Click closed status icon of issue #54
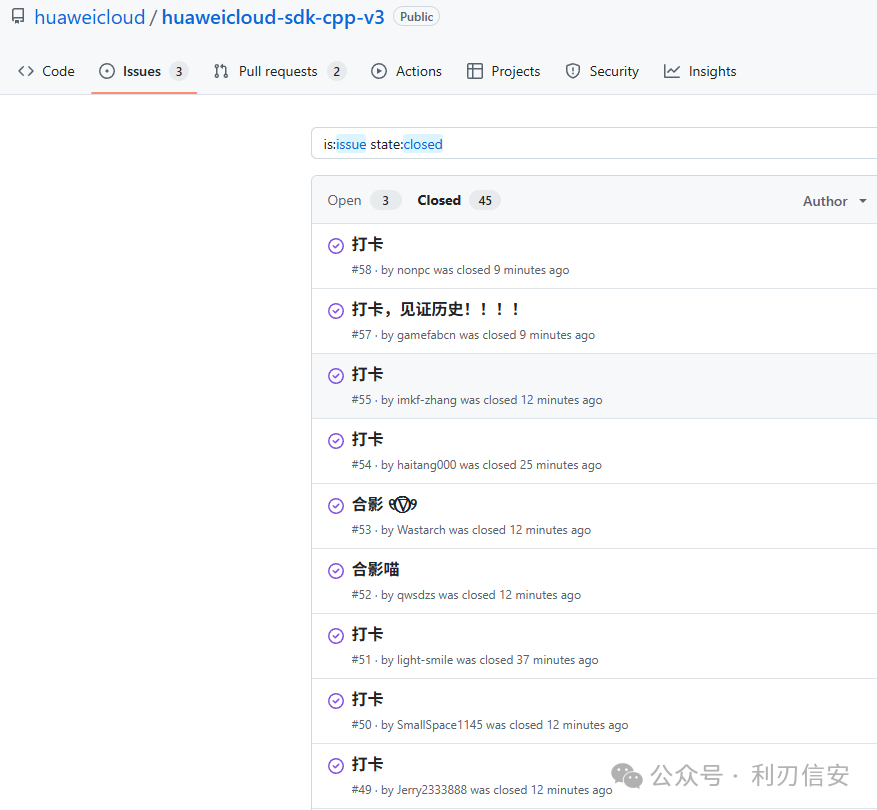This screenshot has width=877, height=810. pos(336,441)
